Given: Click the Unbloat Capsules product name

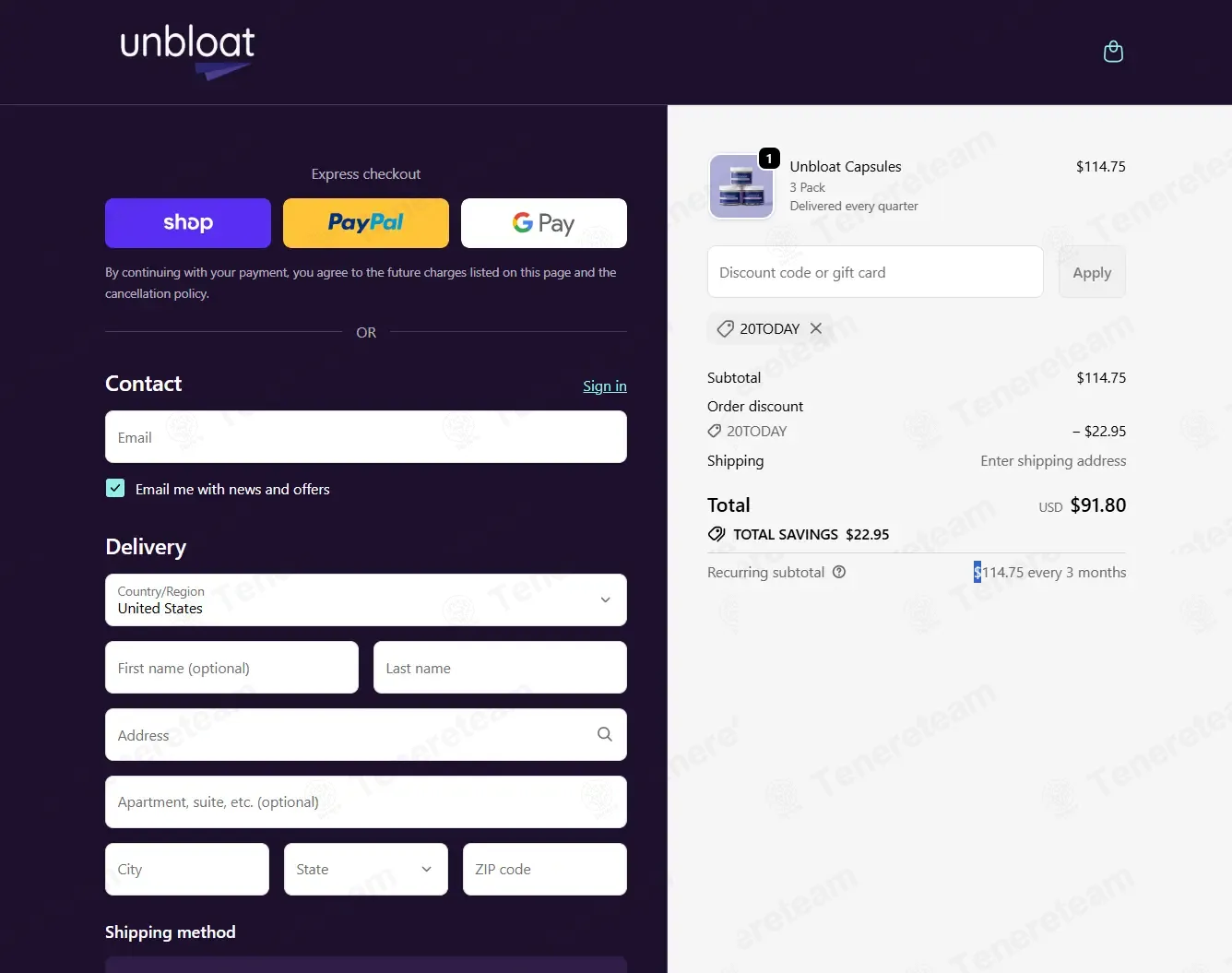Looking at the screenshot, I should (x=846, y=166).
